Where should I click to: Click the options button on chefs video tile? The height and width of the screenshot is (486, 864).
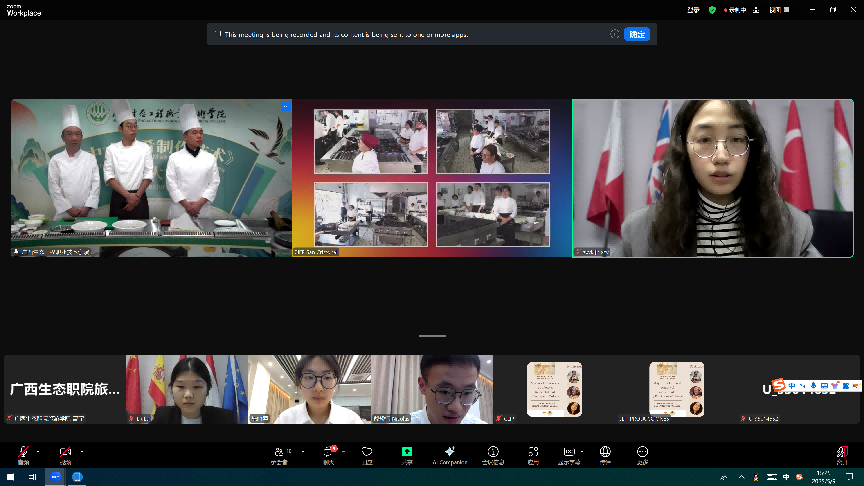285,106
